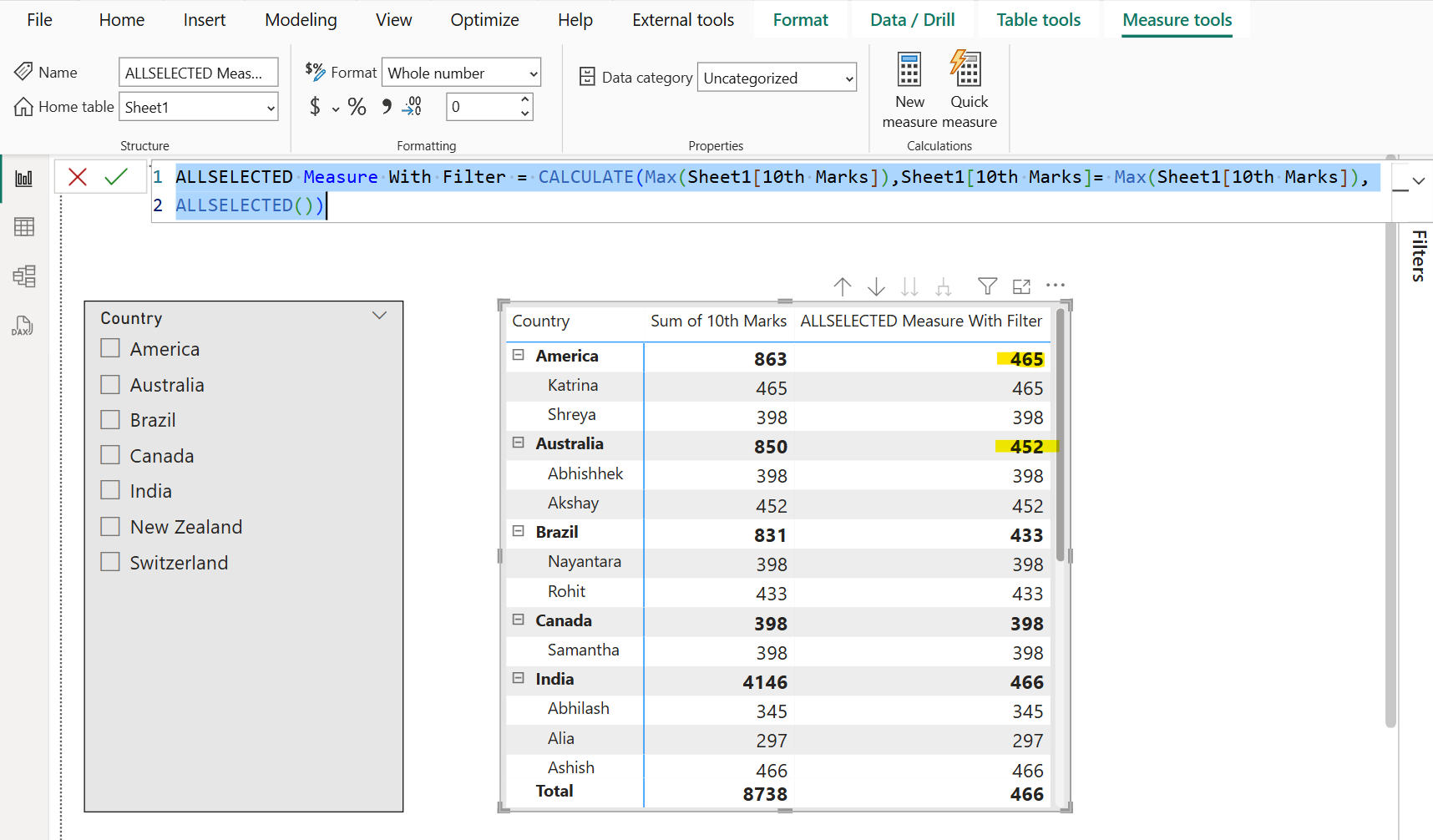Expand all levels down in the table hierarchy
The height and width of the screenshot is (840, 1433).
click(x=909, y=286)
